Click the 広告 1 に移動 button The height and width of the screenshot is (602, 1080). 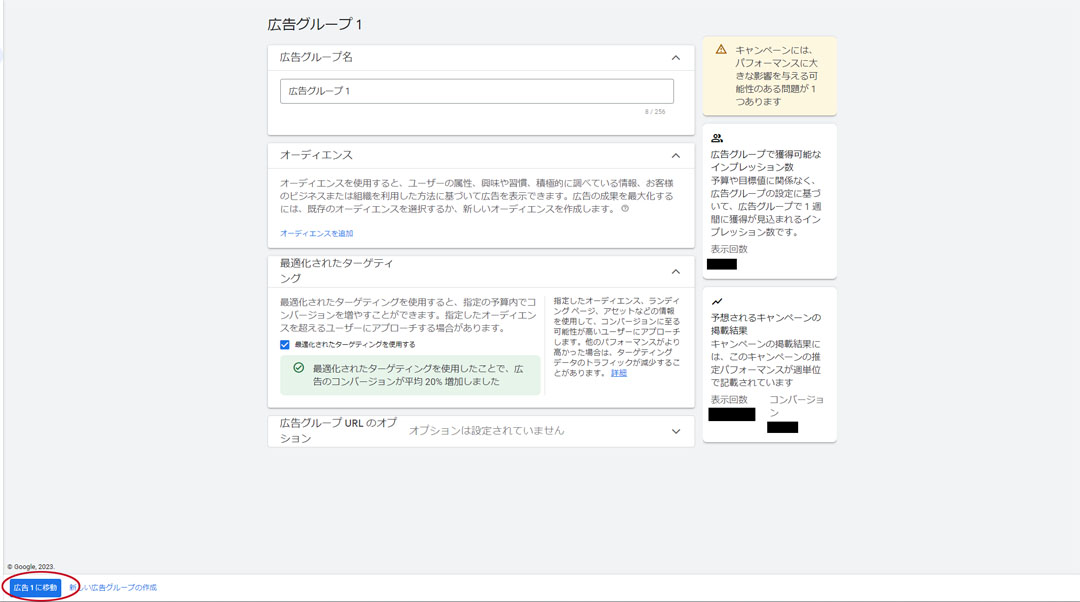35,587
